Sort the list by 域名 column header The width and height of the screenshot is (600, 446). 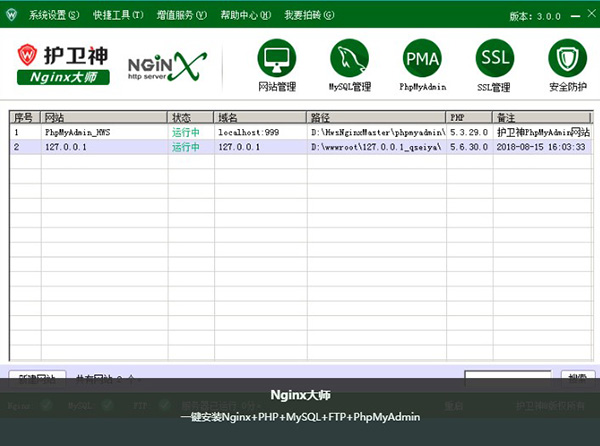(260, 117)
